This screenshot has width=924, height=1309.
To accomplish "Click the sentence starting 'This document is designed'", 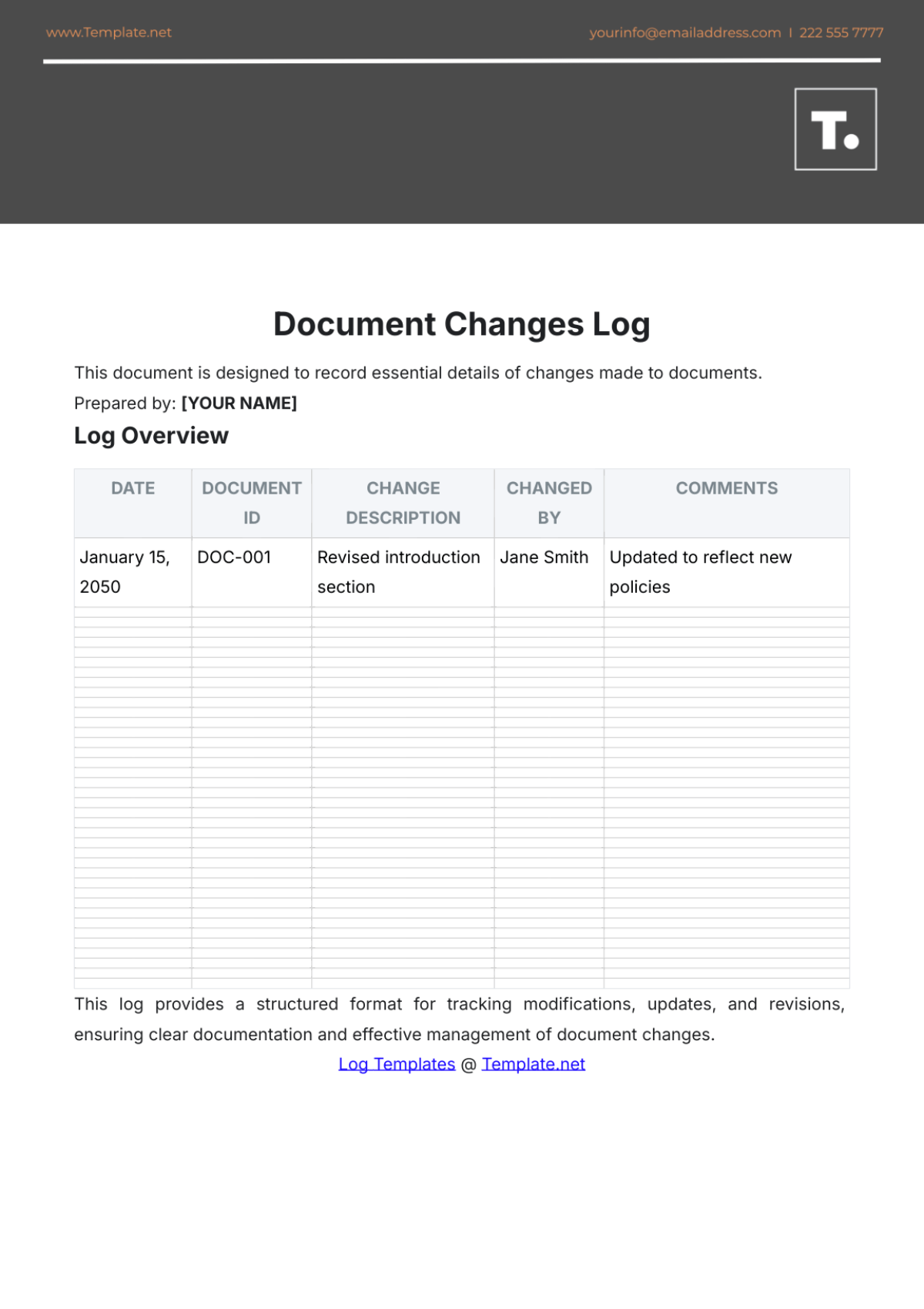I will pos(418,373).
